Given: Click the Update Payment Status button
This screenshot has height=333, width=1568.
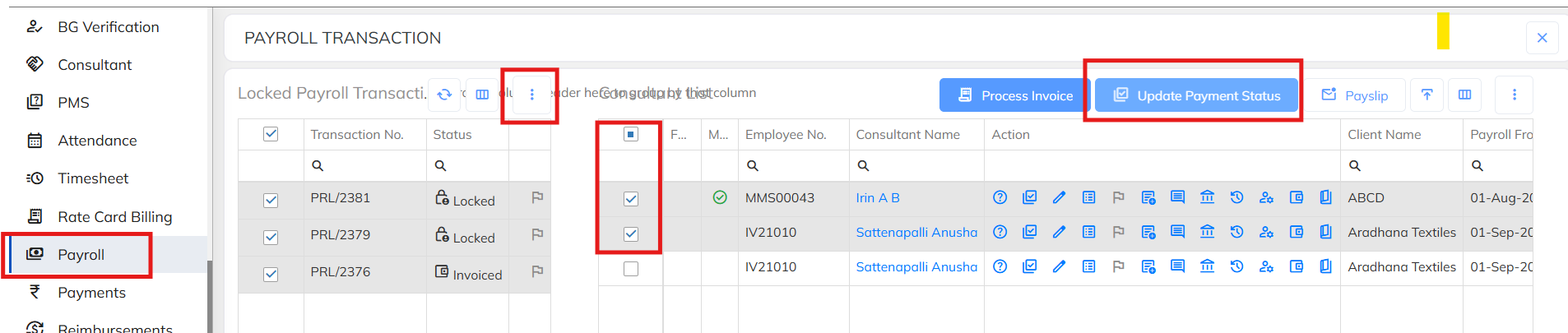Looking at the screenshot, I should click(x=1196, y=95).
